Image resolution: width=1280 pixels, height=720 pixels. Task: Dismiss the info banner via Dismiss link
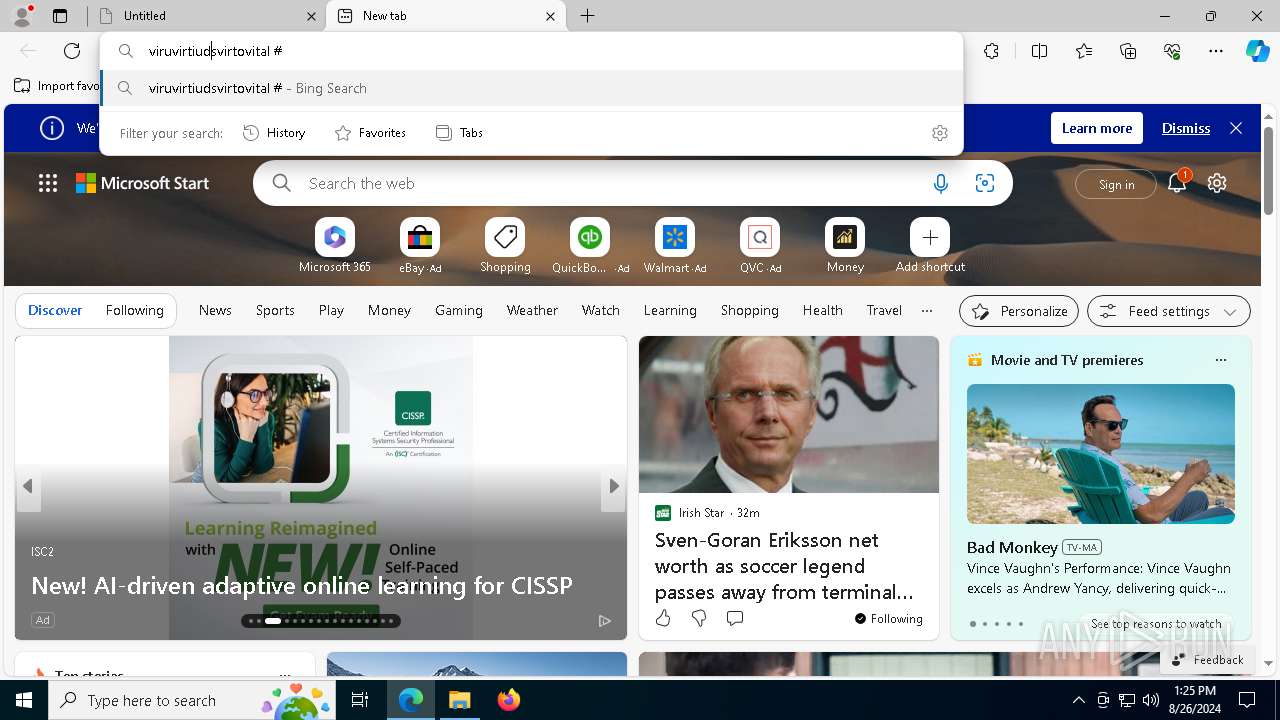point(1186,128)
